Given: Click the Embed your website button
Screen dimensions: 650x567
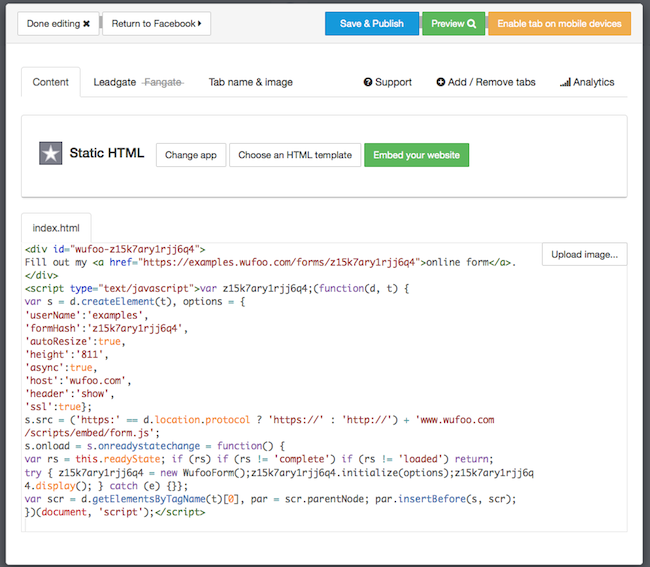Looking at the screenshot, I should [416, 155].
